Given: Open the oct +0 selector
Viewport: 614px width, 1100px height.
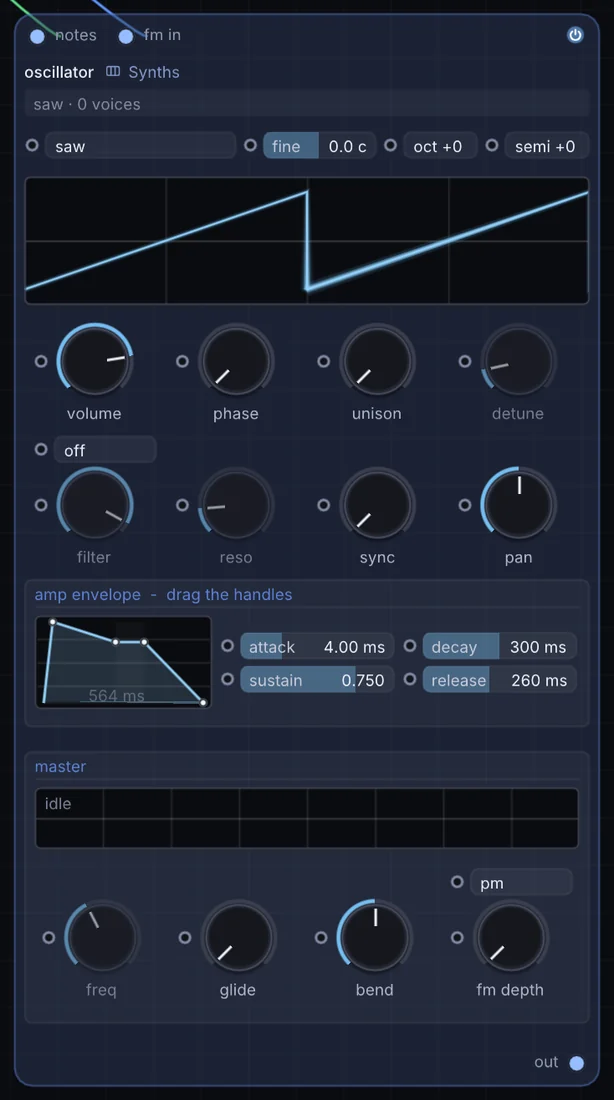Looking at the screenshot, I should tap(440, 146).
